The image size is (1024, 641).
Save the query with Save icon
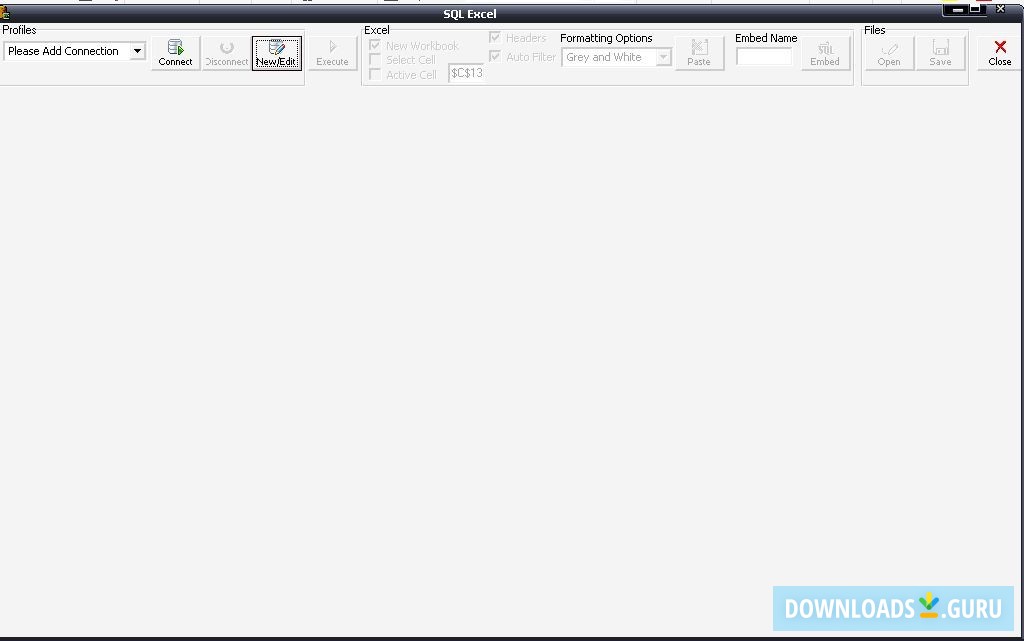pyautogui.click(x=940, y=53)
